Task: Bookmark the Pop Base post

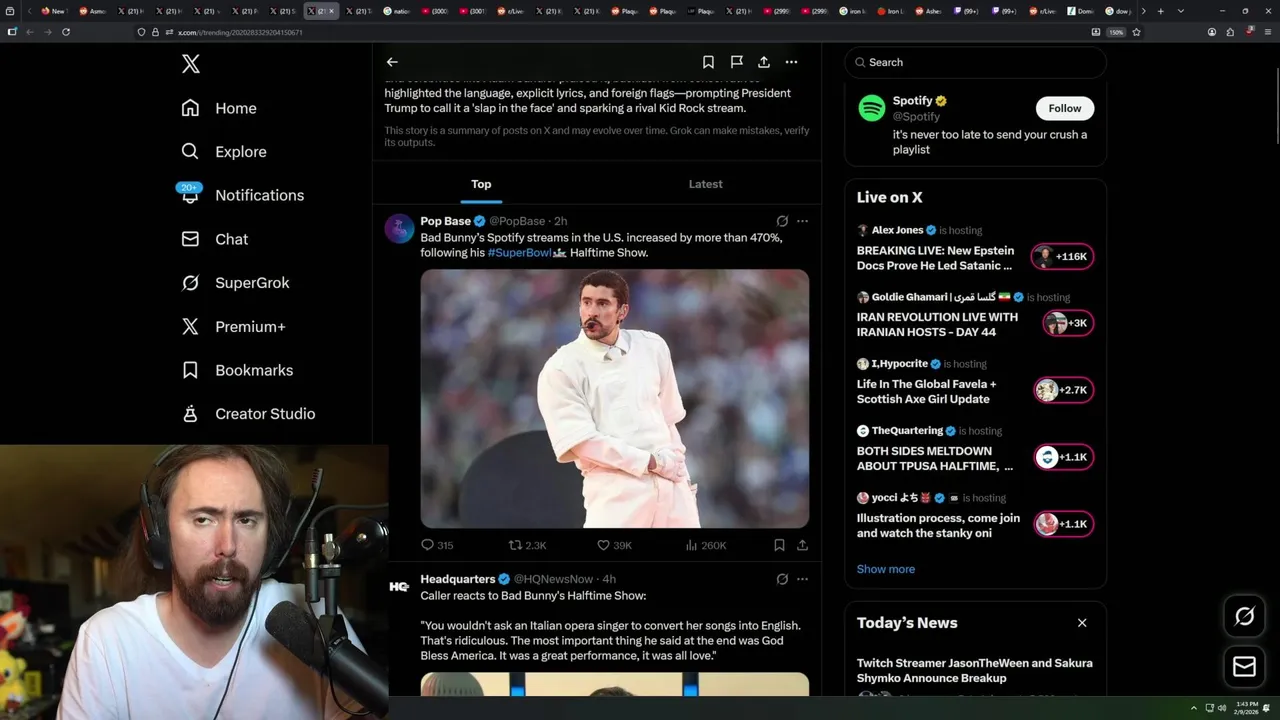Action: pos(779,545)
